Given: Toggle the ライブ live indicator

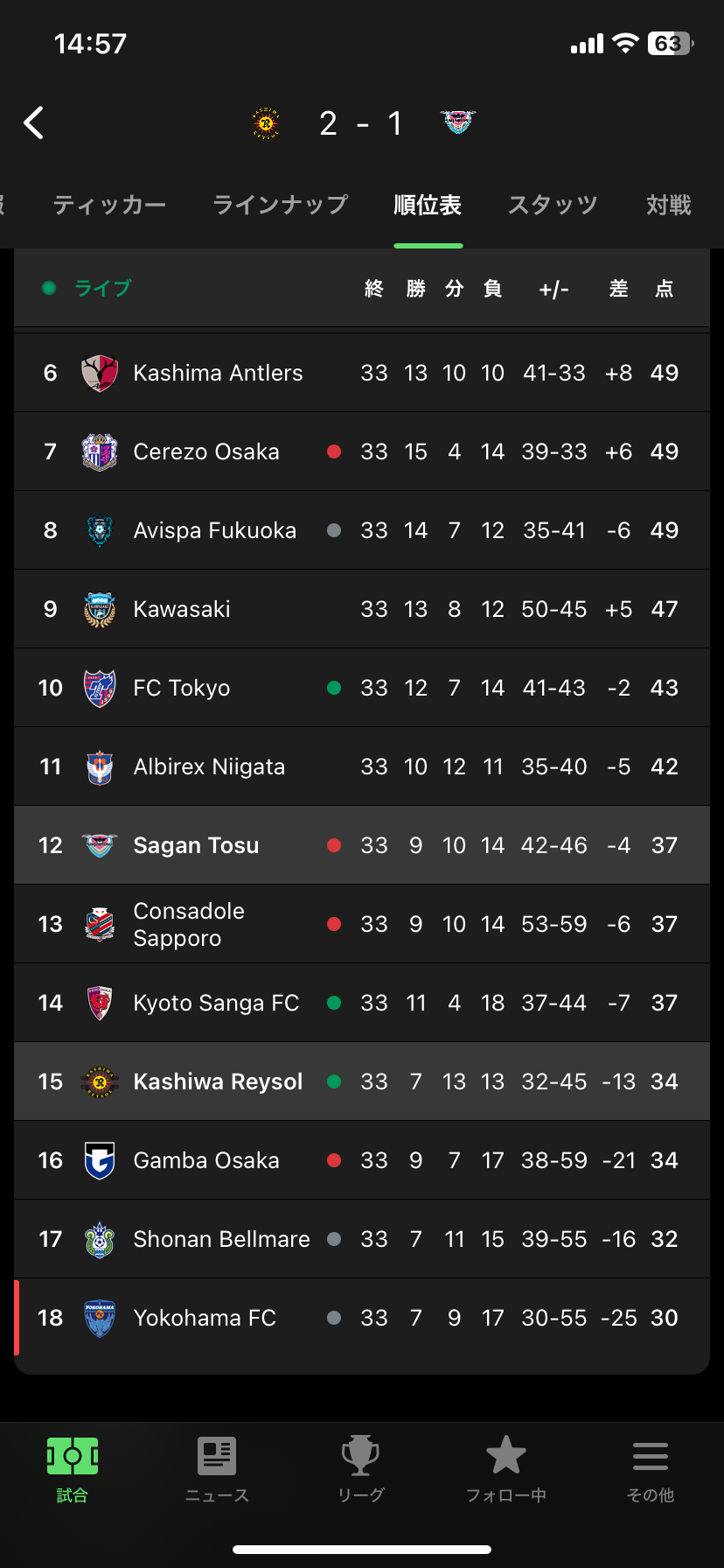Looking at the screenshot, I should click(x=87, y=288).
